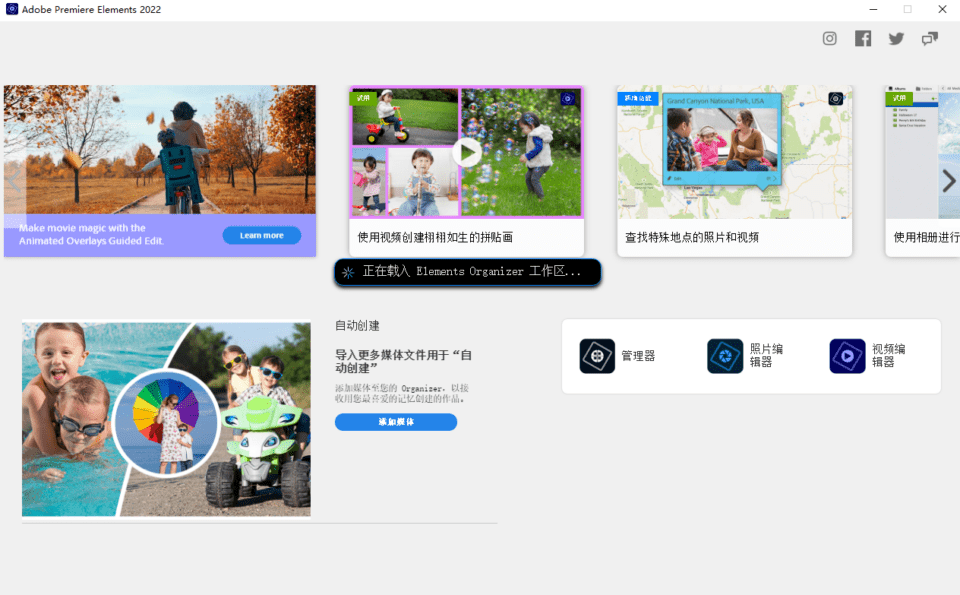Launch the Photo Editor (照片编辑器) icon

pyautogui.click(x=725, y=356)
